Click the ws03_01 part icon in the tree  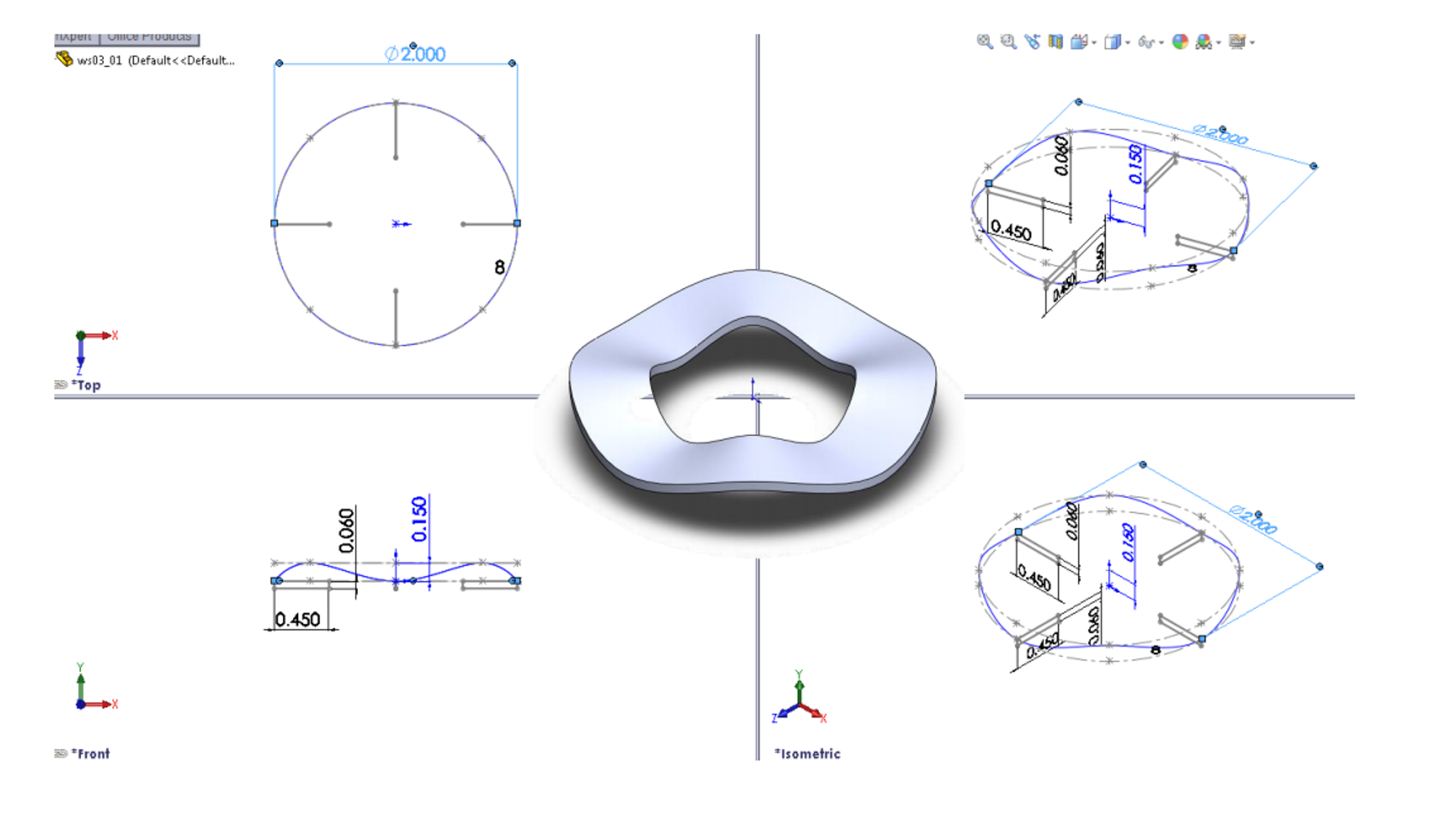tap(63, 60)
